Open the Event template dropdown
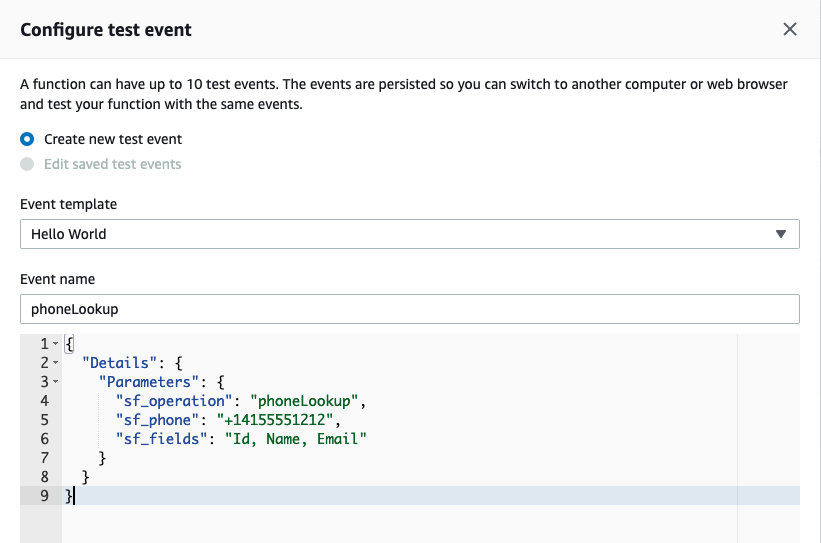Screen dimensions: 821x543 (409, 234)
